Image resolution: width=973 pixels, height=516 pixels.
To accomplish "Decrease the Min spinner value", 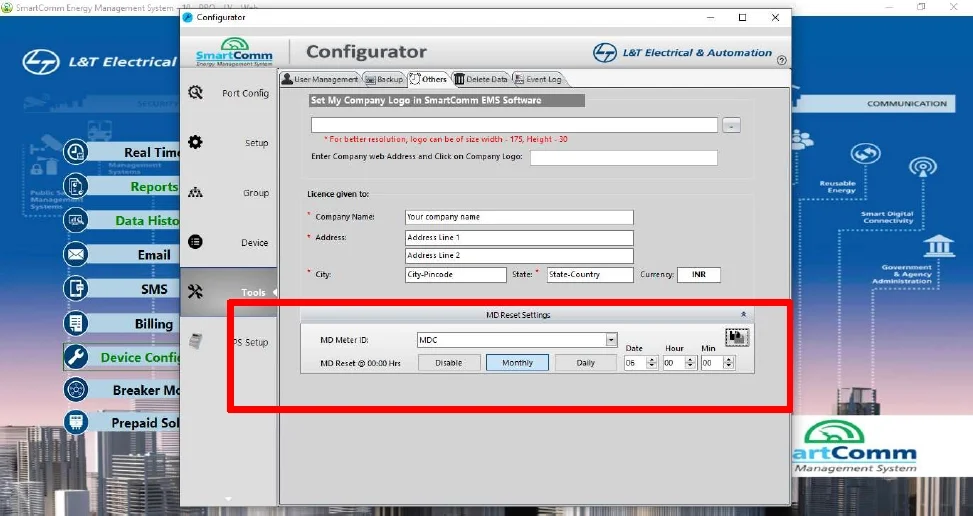I will 729,367.
